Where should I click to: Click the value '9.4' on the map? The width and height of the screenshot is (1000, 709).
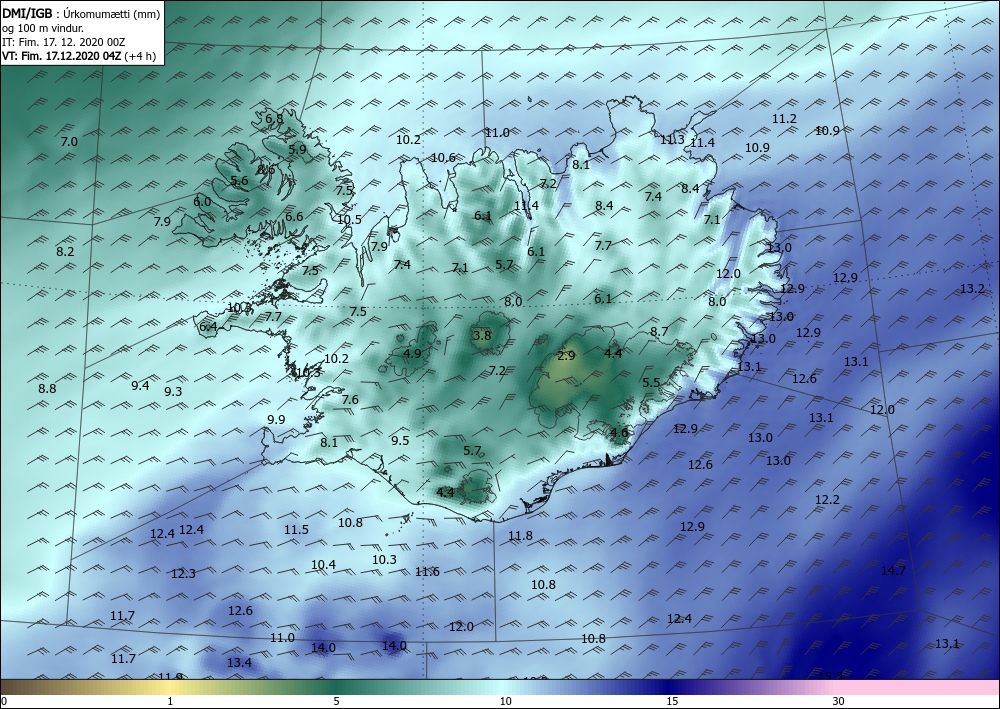(140, 385)
